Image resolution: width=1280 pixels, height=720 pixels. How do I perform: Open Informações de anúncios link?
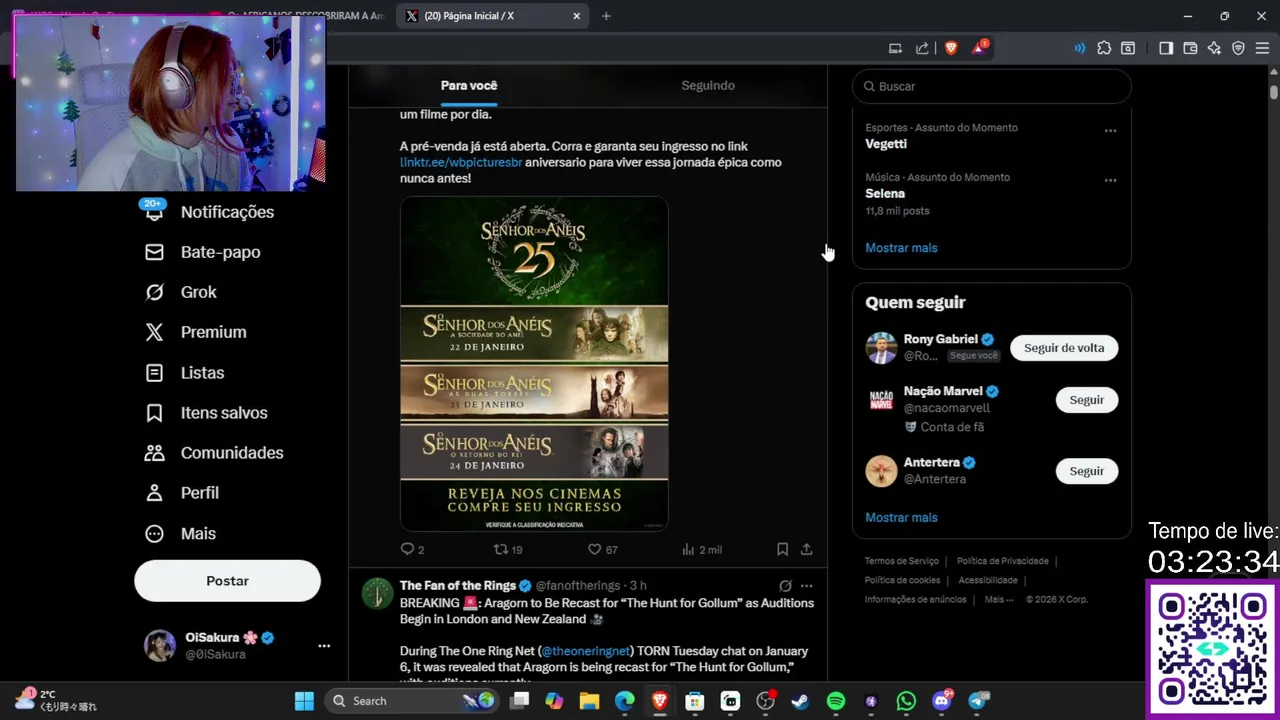point(915,600)
